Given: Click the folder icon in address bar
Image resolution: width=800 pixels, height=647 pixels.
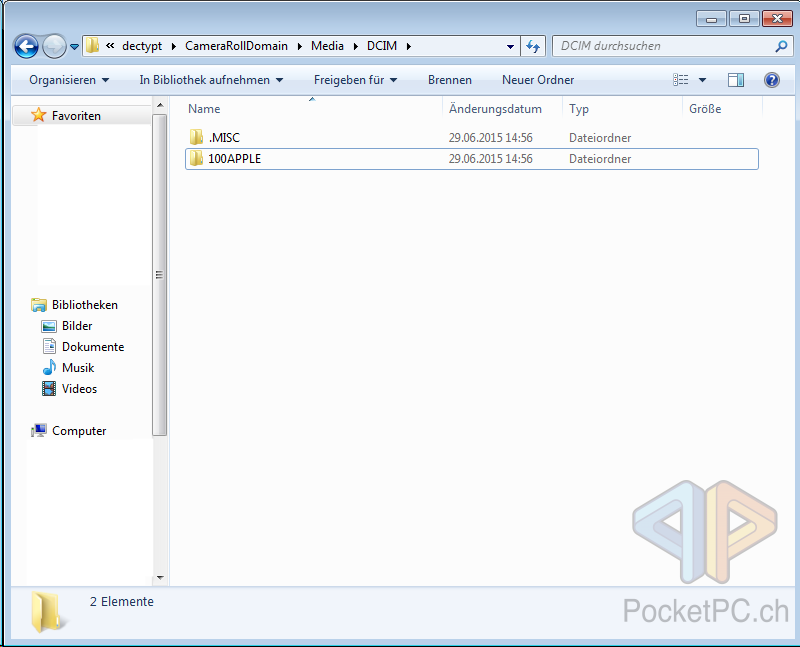Looking at the screenshot, I should [92, 45].
